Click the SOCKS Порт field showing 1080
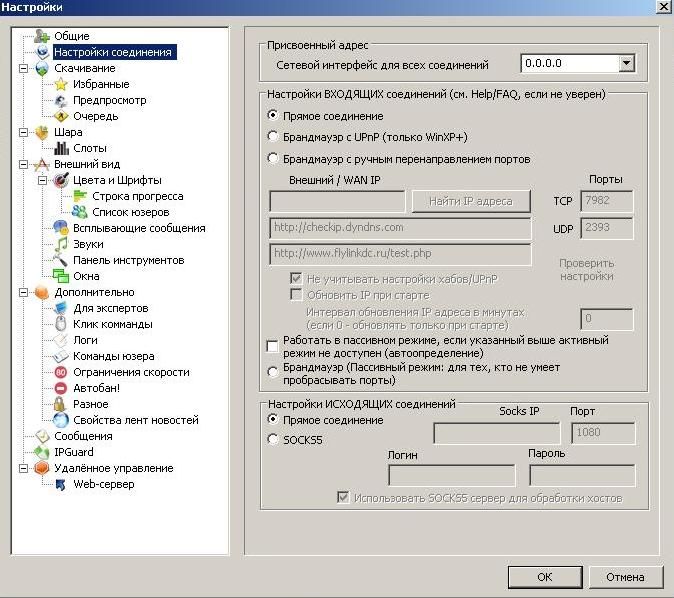Image resolution: width=674 pixels, height=598 pixels. pos(603,433)
